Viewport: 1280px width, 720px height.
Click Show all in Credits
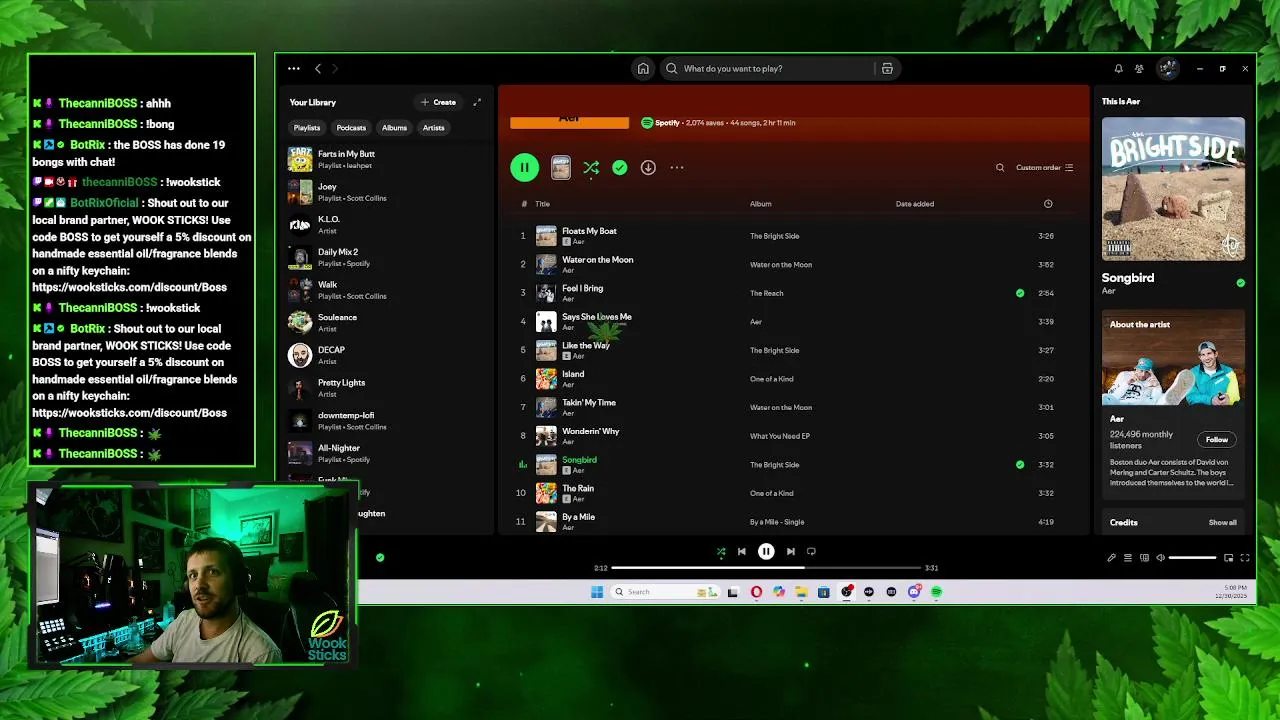1222,523
